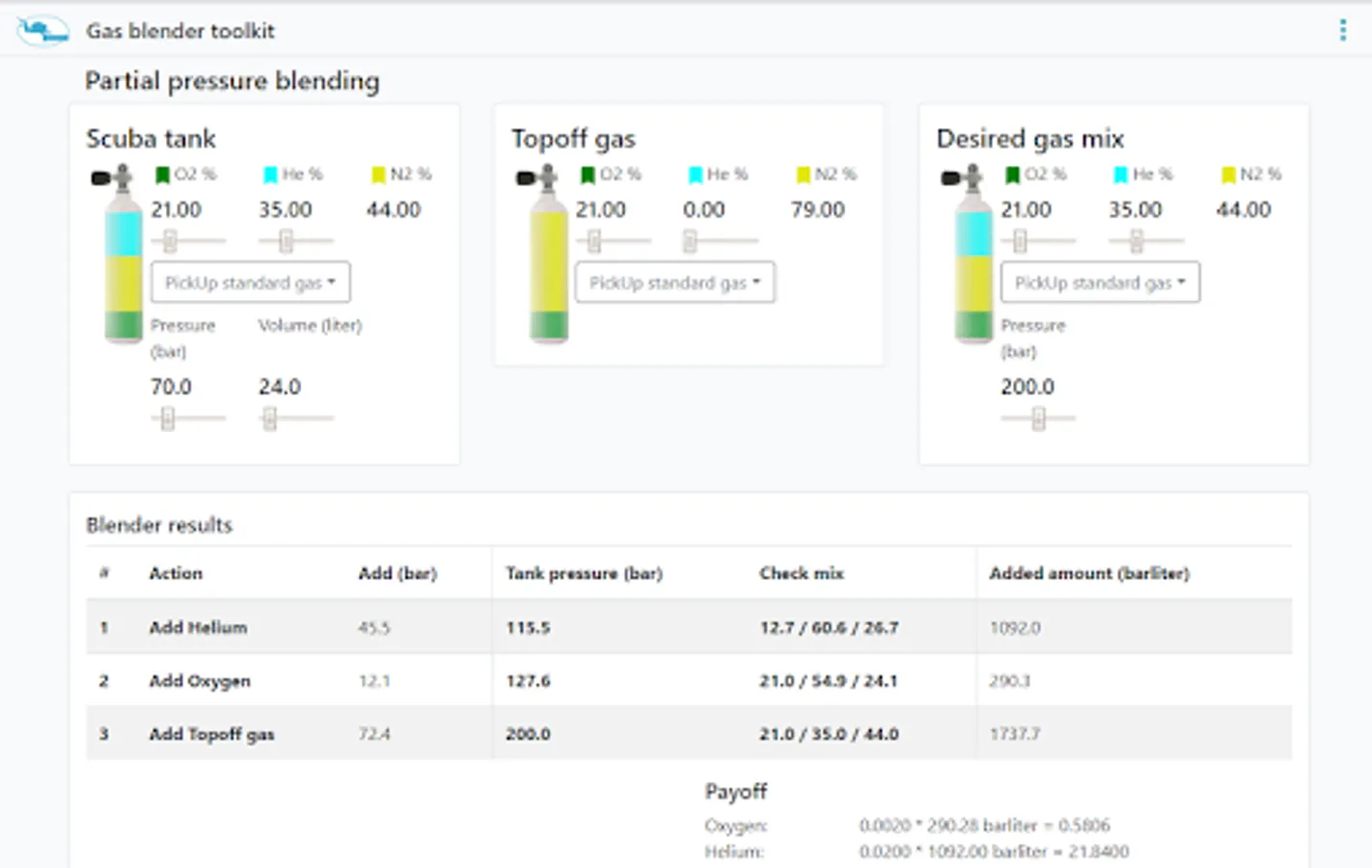Adjust the Desired gas mix He % slider
1372x868 pixels.
coord(1146,240)
